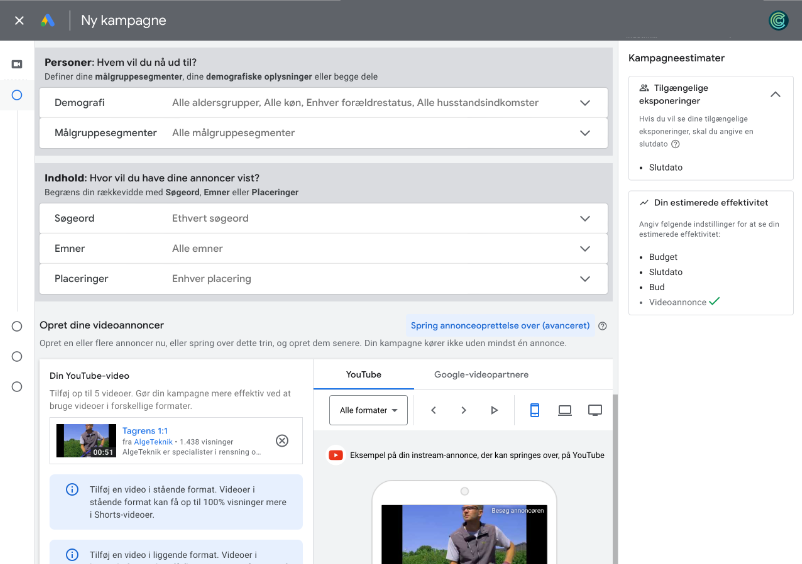Select the active step circle in sidebar
The image size is (802, 564).
pos(17,95)
